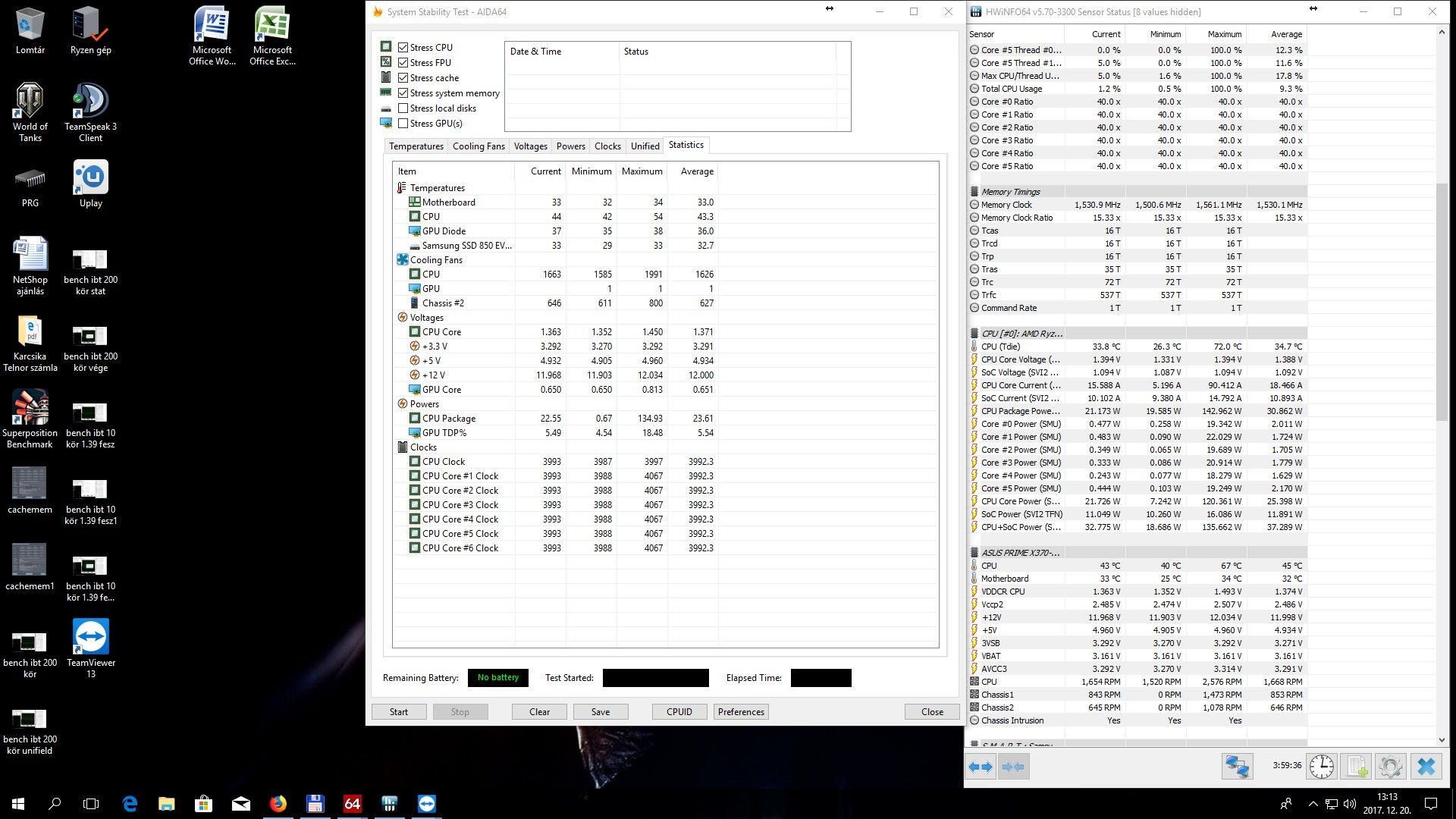Image resolution: width=1456 pixels, height=819 pixels.
Task: Click the Close button in AIDA64
Action: [932, 712]
